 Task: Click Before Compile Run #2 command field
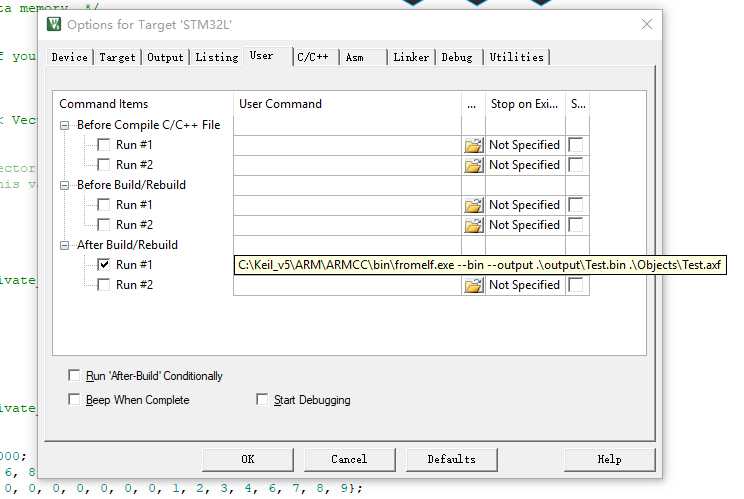tap(347, 165)
